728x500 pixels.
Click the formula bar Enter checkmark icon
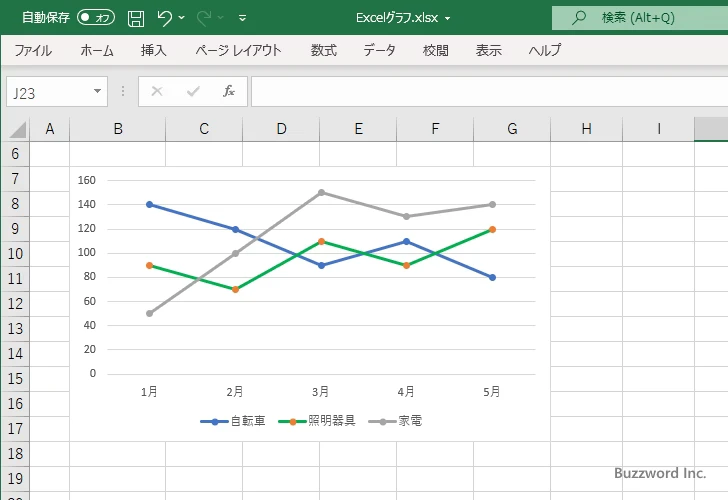point(193,91)
